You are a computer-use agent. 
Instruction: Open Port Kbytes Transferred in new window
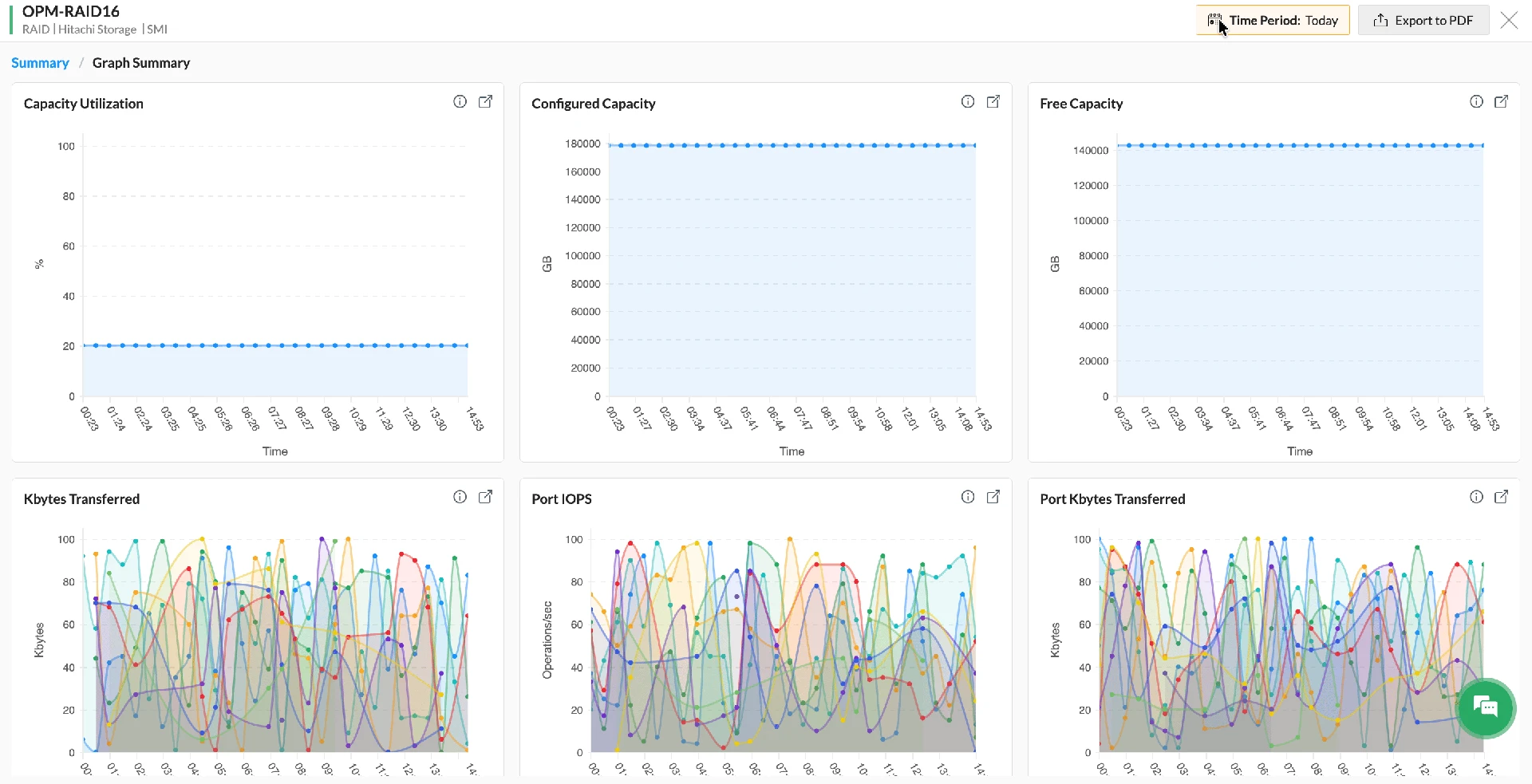[1502, 496]
